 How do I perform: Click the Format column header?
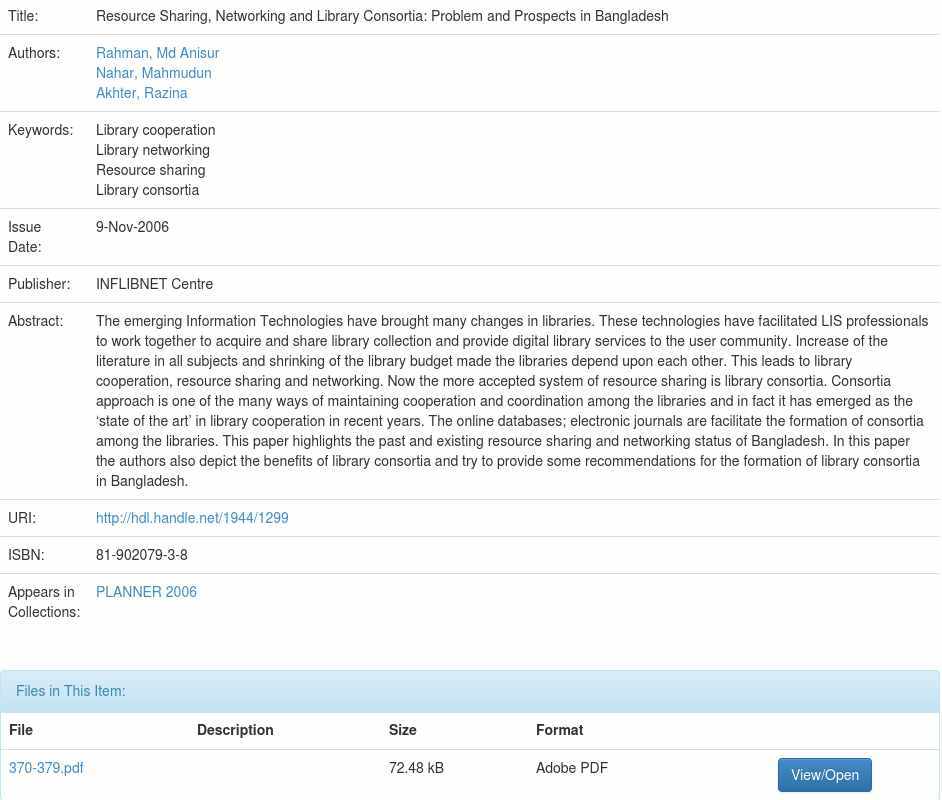pos(559,730)
